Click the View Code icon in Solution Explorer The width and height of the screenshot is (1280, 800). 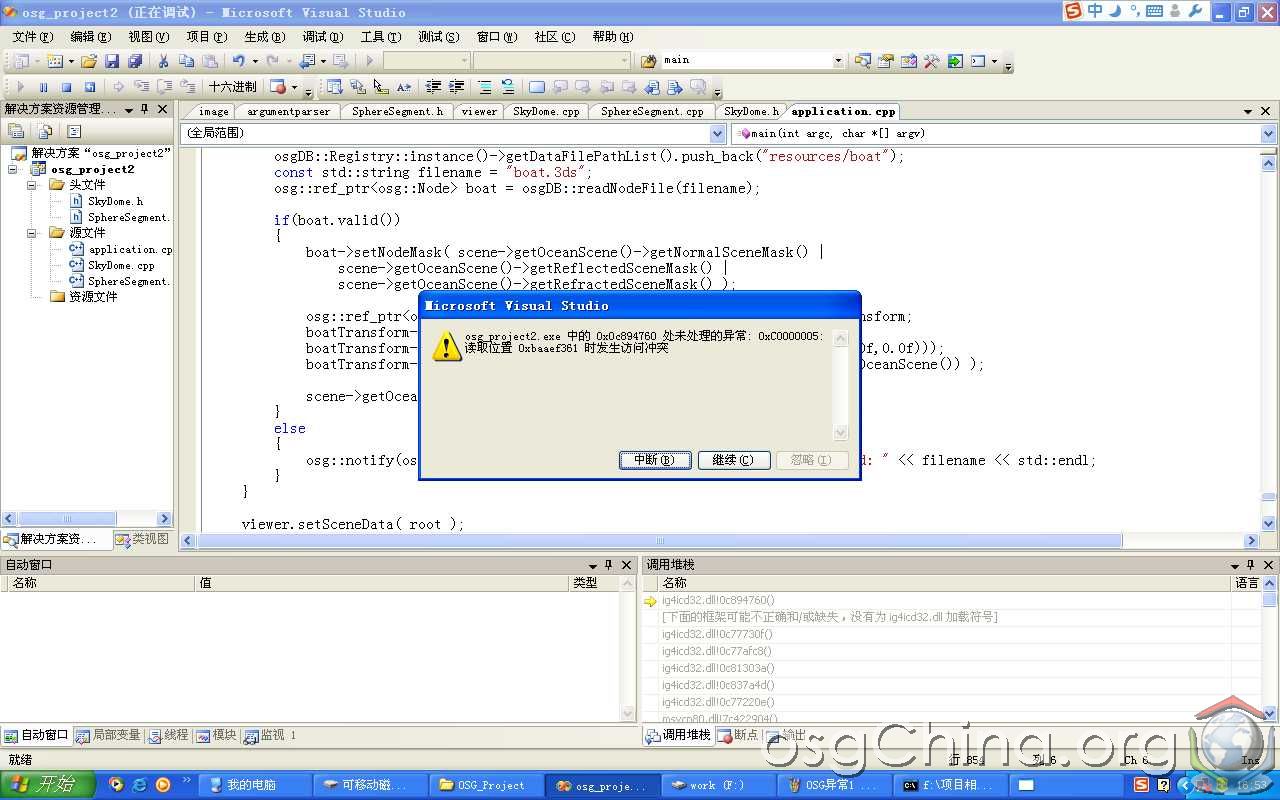(x=74, y=131)
